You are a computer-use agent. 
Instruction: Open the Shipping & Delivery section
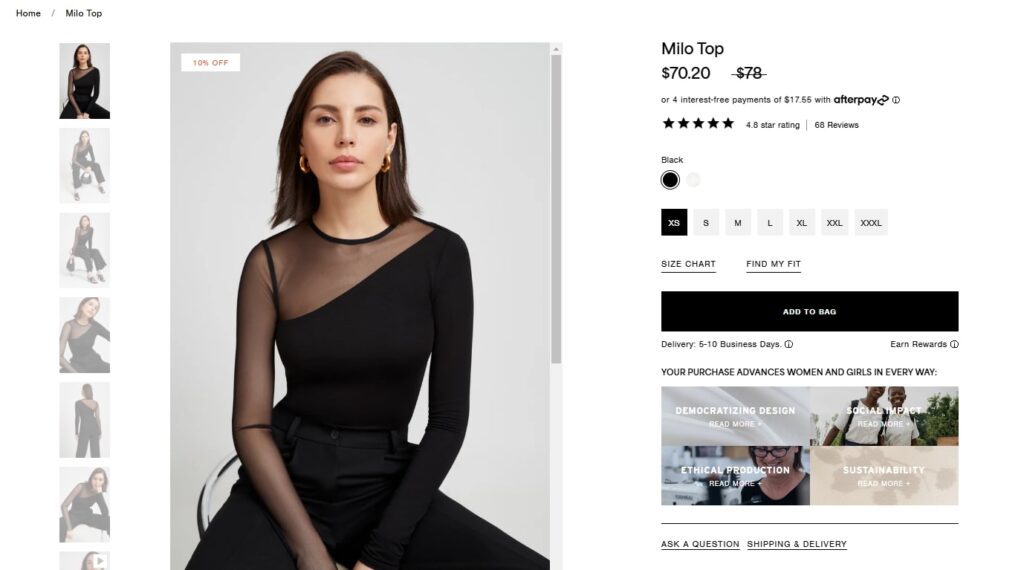[x=797, y=545]
